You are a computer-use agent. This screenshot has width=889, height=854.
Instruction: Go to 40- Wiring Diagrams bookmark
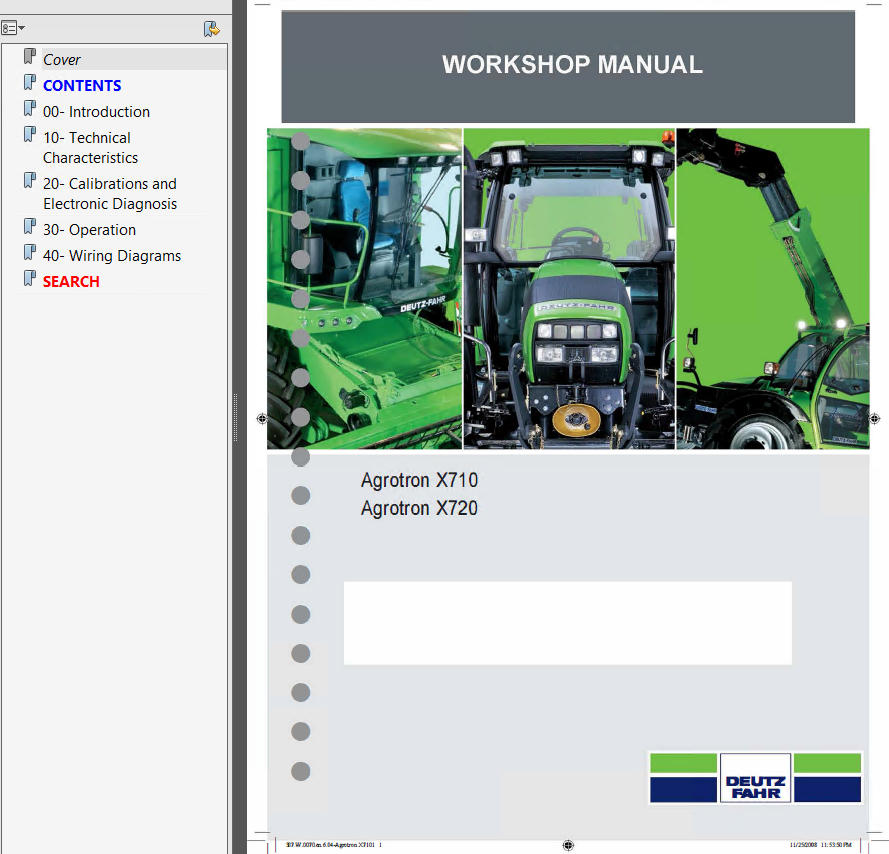pyautogui.click(x=112, y=256)
